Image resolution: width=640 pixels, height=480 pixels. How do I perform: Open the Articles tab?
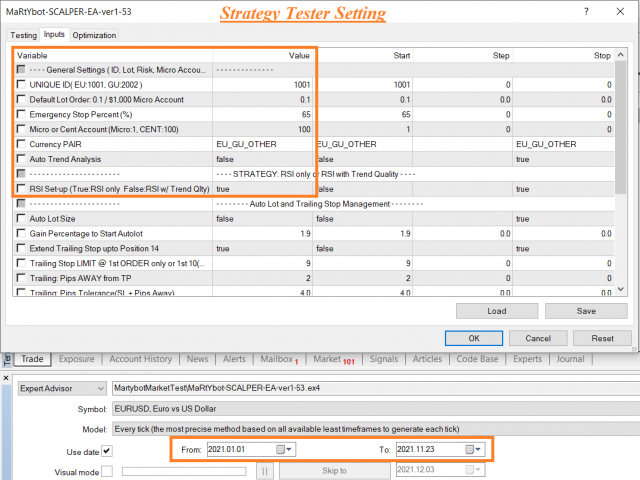click(427, 359)
